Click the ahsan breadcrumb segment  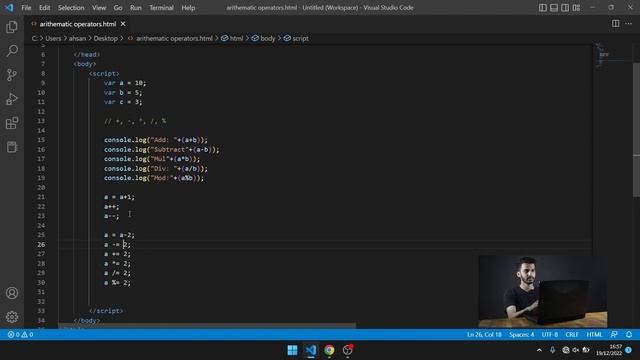77,38
